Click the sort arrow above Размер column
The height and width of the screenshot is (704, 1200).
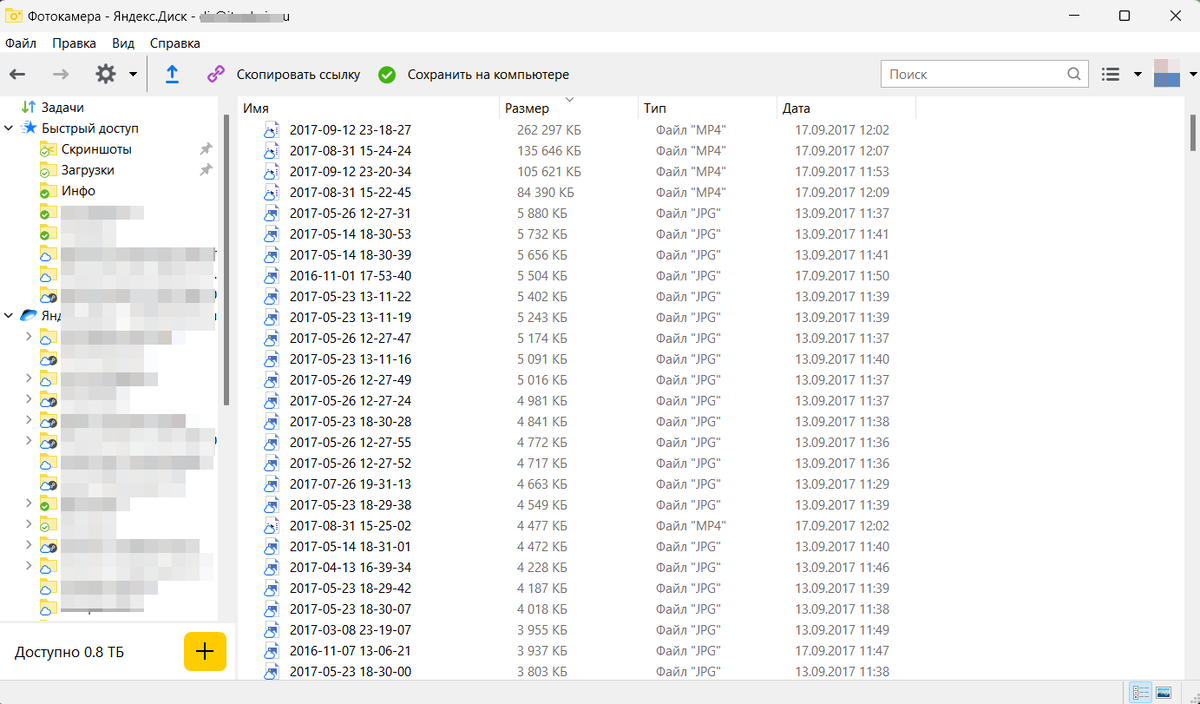(x=569, y=99)
